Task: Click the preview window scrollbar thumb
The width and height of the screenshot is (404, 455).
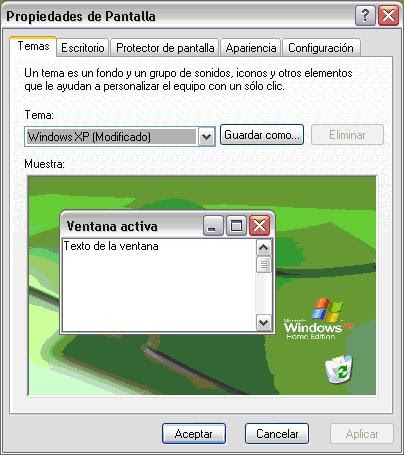Action: [x=264, y=265]
